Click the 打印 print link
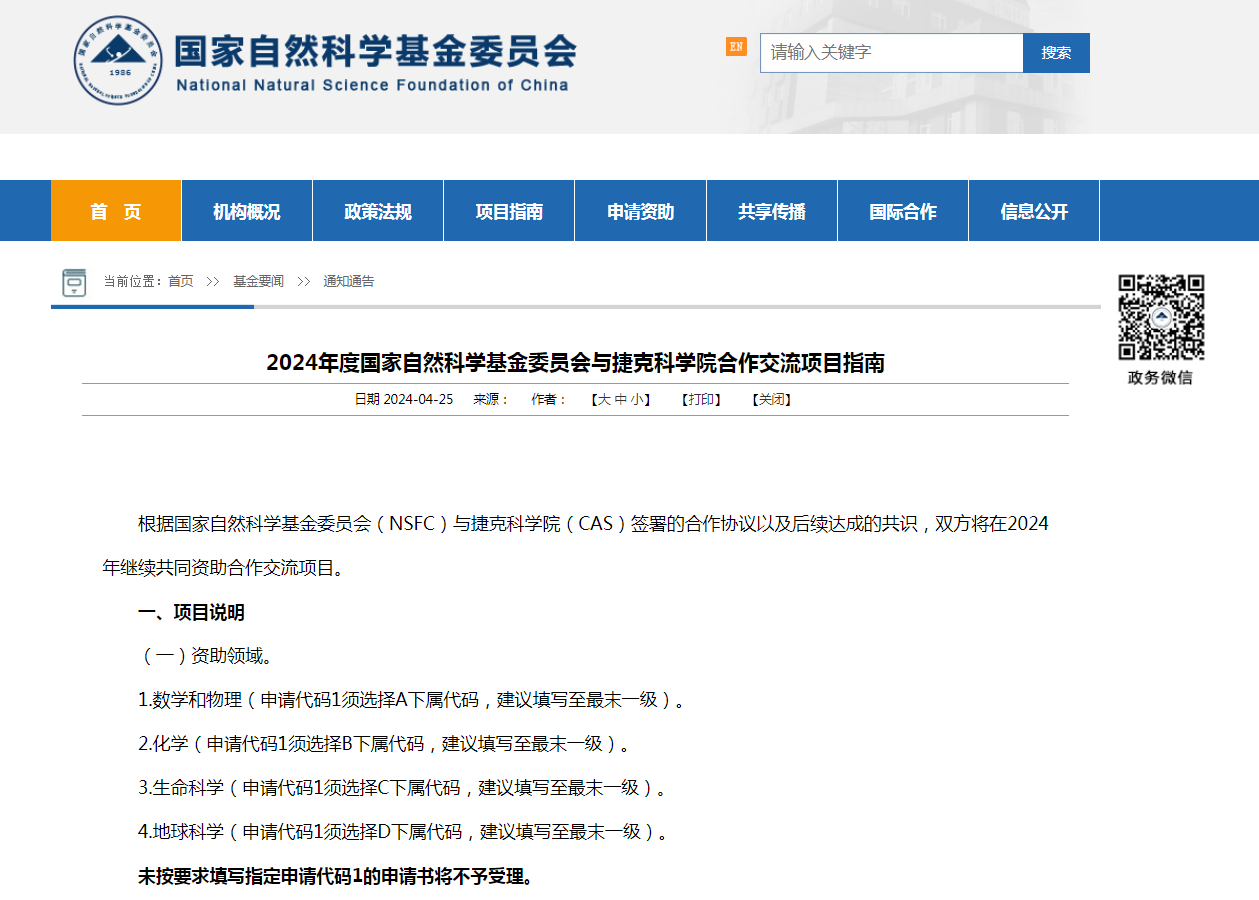 [701, 400]
